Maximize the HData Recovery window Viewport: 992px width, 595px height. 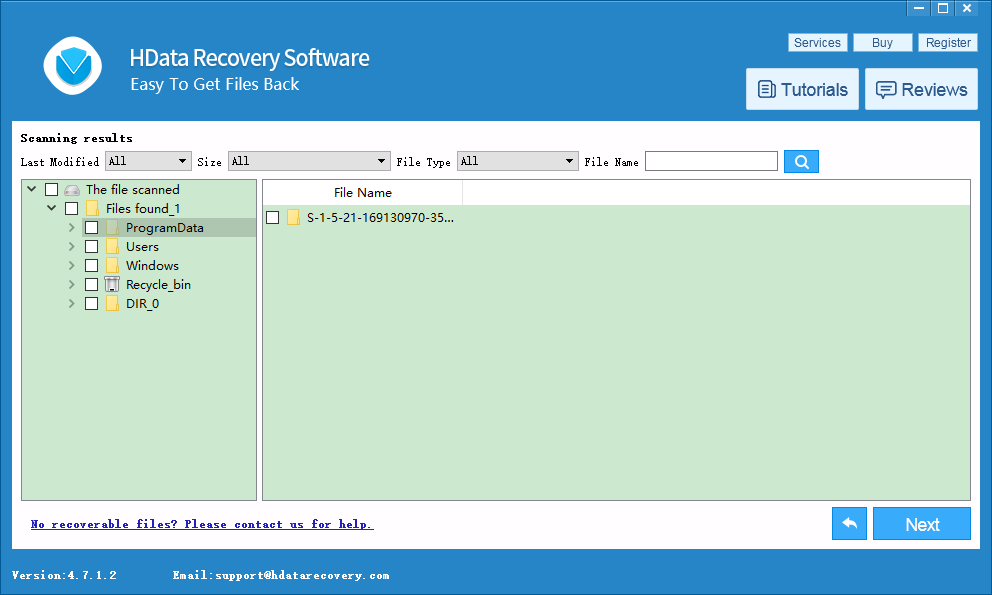[x=943, y=8]
